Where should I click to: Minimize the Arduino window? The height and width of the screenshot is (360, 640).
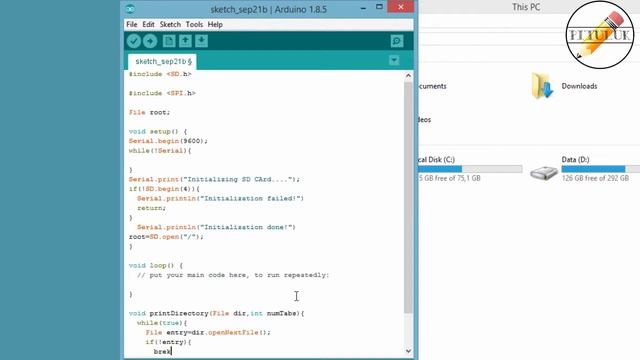tap(363, 7)
